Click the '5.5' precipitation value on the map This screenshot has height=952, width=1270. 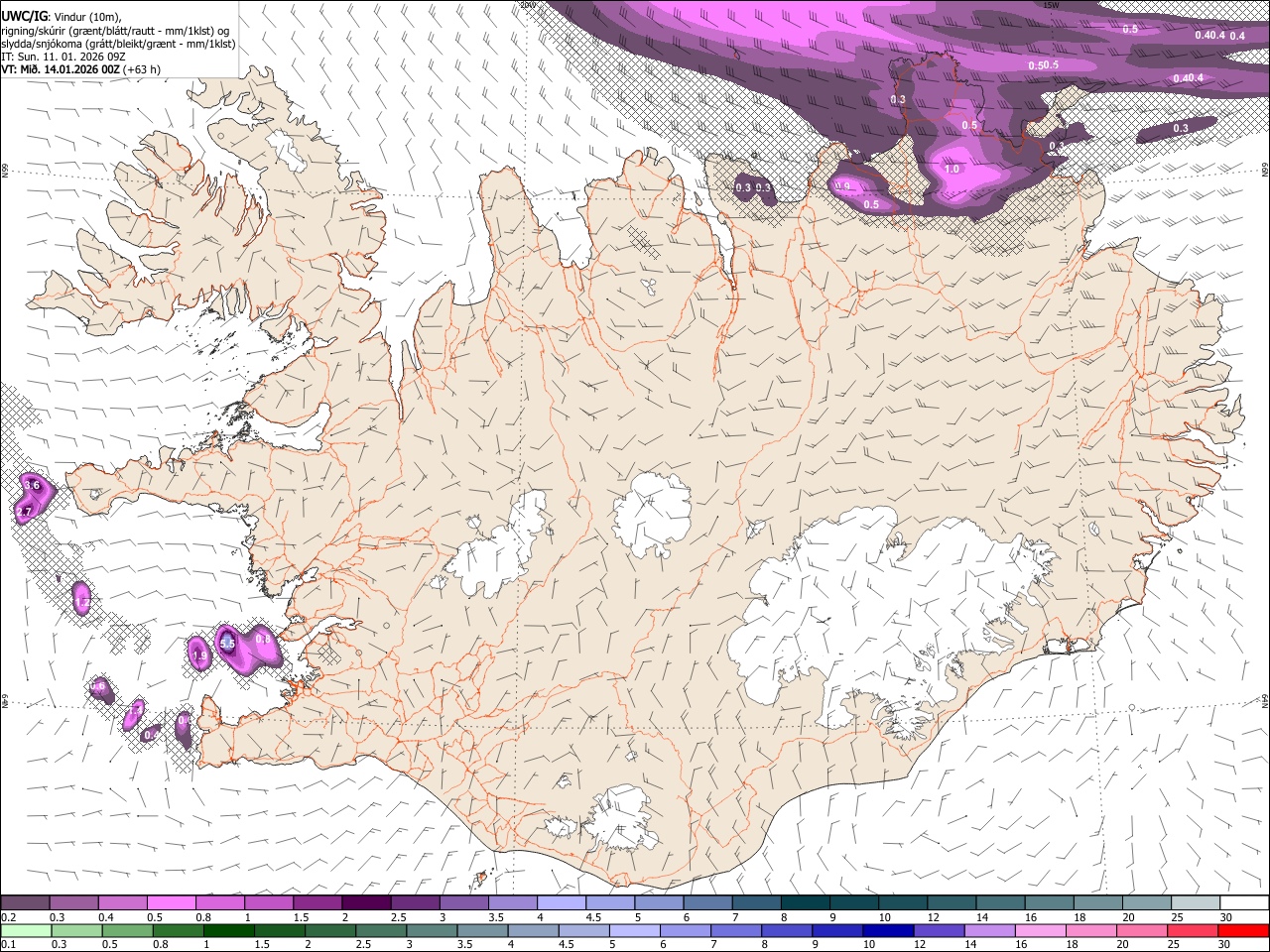pos(227,644)
